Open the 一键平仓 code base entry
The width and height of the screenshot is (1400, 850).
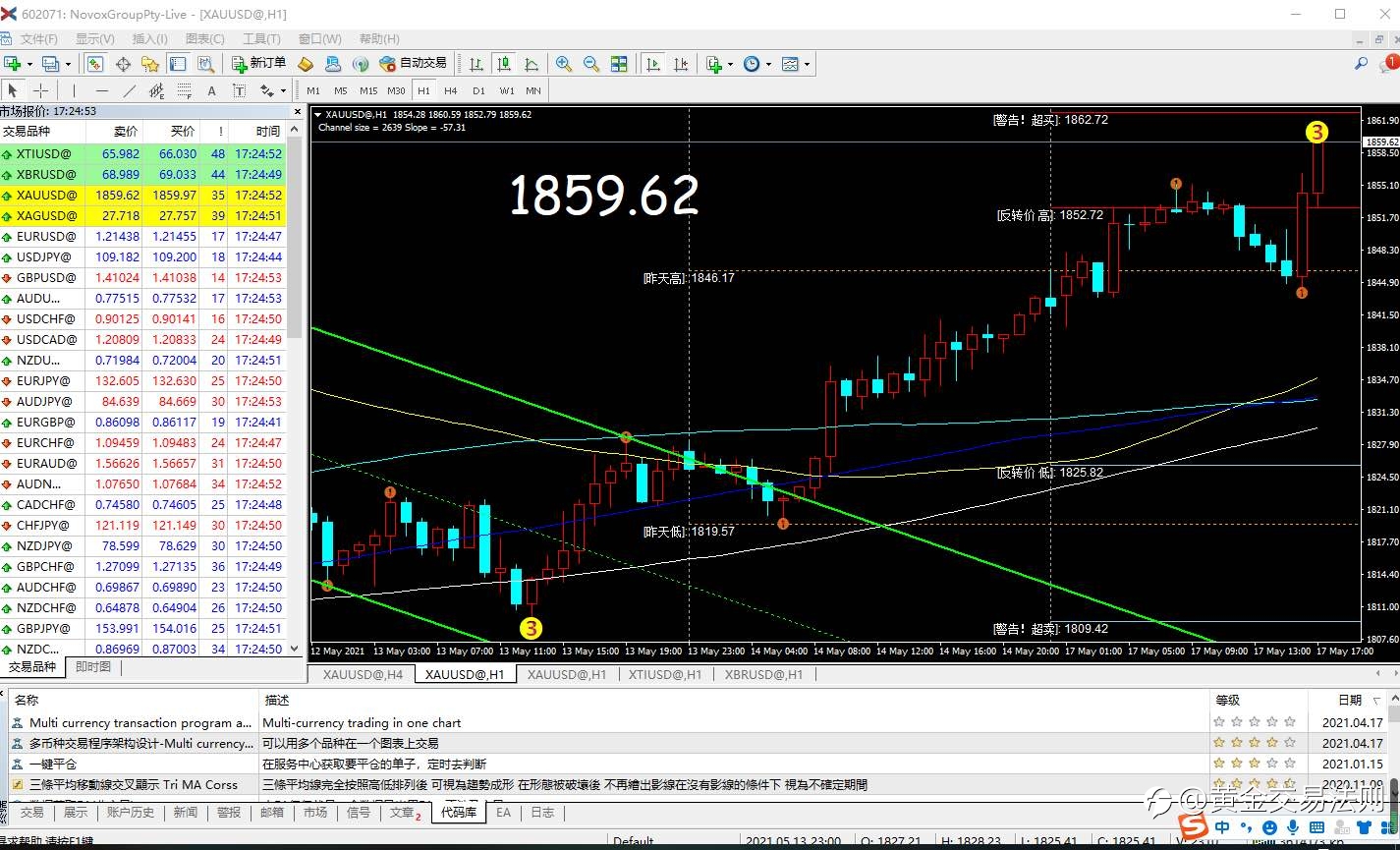(53, 764)
